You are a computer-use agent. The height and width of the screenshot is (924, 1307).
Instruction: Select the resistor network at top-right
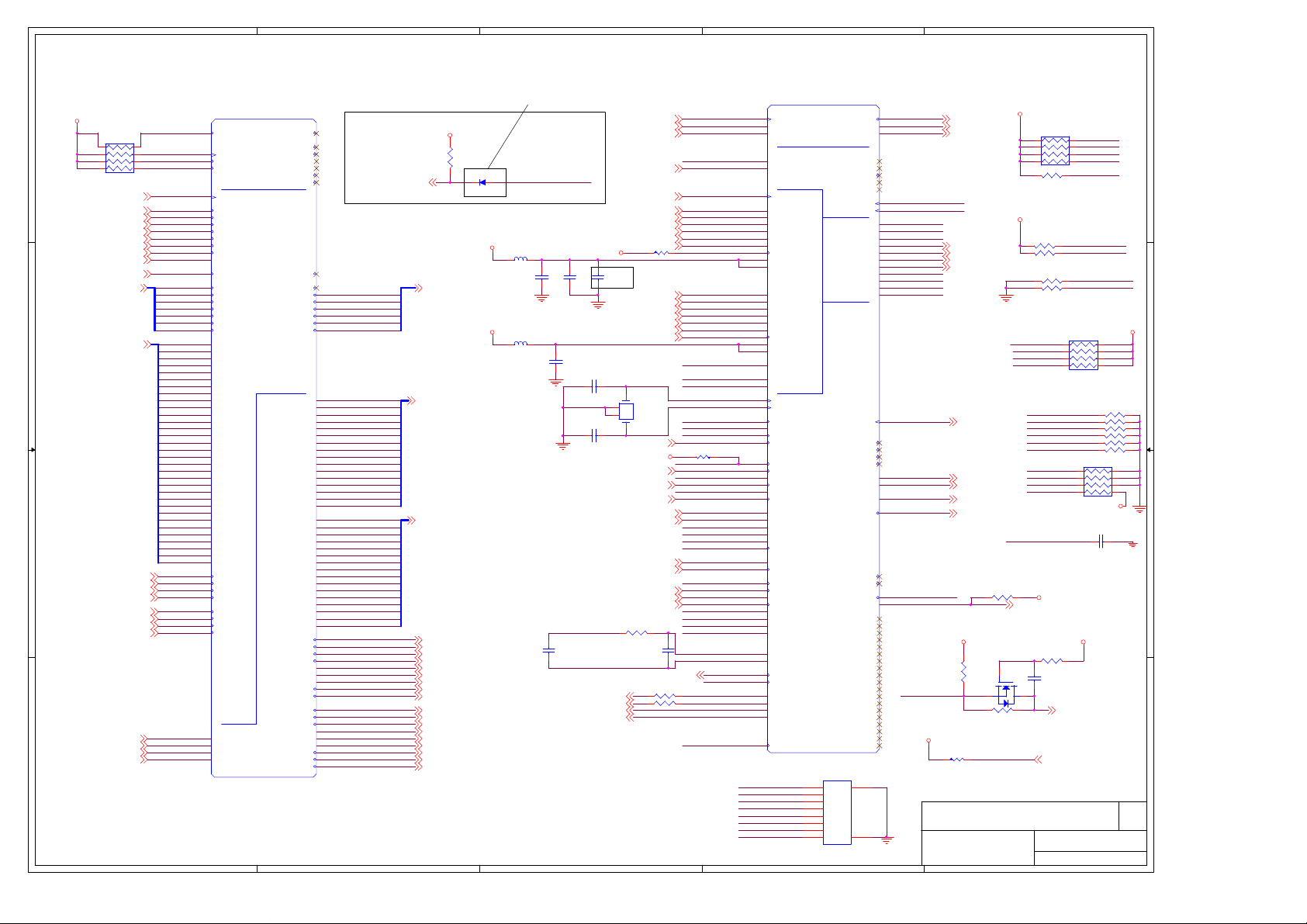pos(1055,151)
